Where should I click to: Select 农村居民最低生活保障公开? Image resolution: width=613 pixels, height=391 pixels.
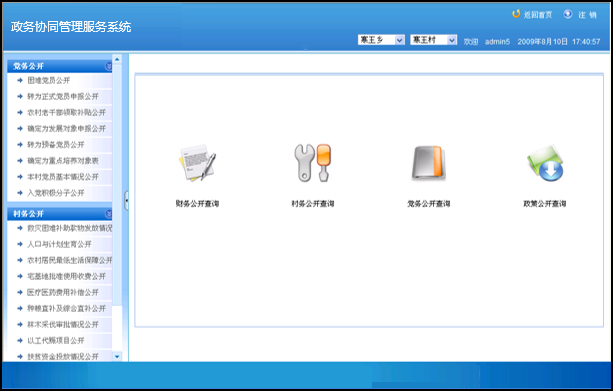70,260
